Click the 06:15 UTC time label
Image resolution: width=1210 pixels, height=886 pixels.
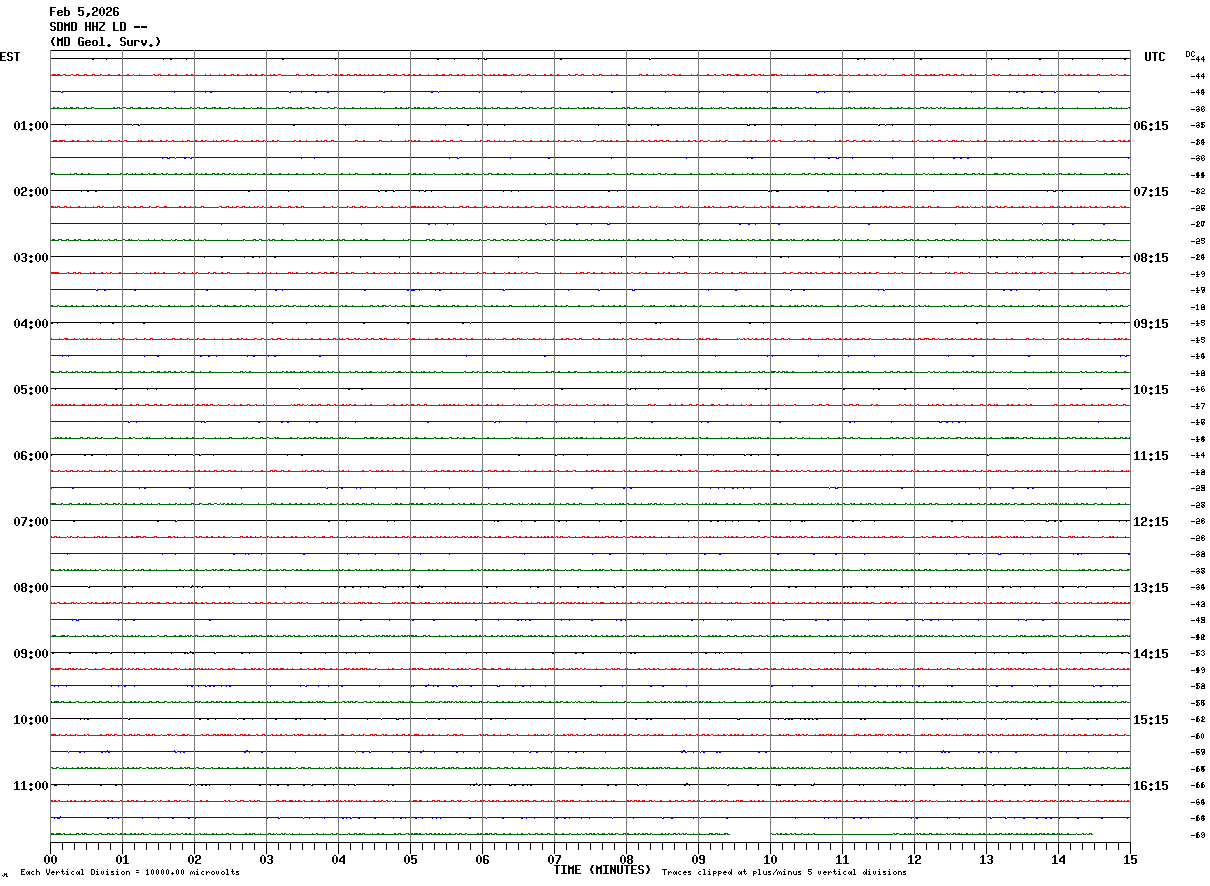coord(1150,125)
